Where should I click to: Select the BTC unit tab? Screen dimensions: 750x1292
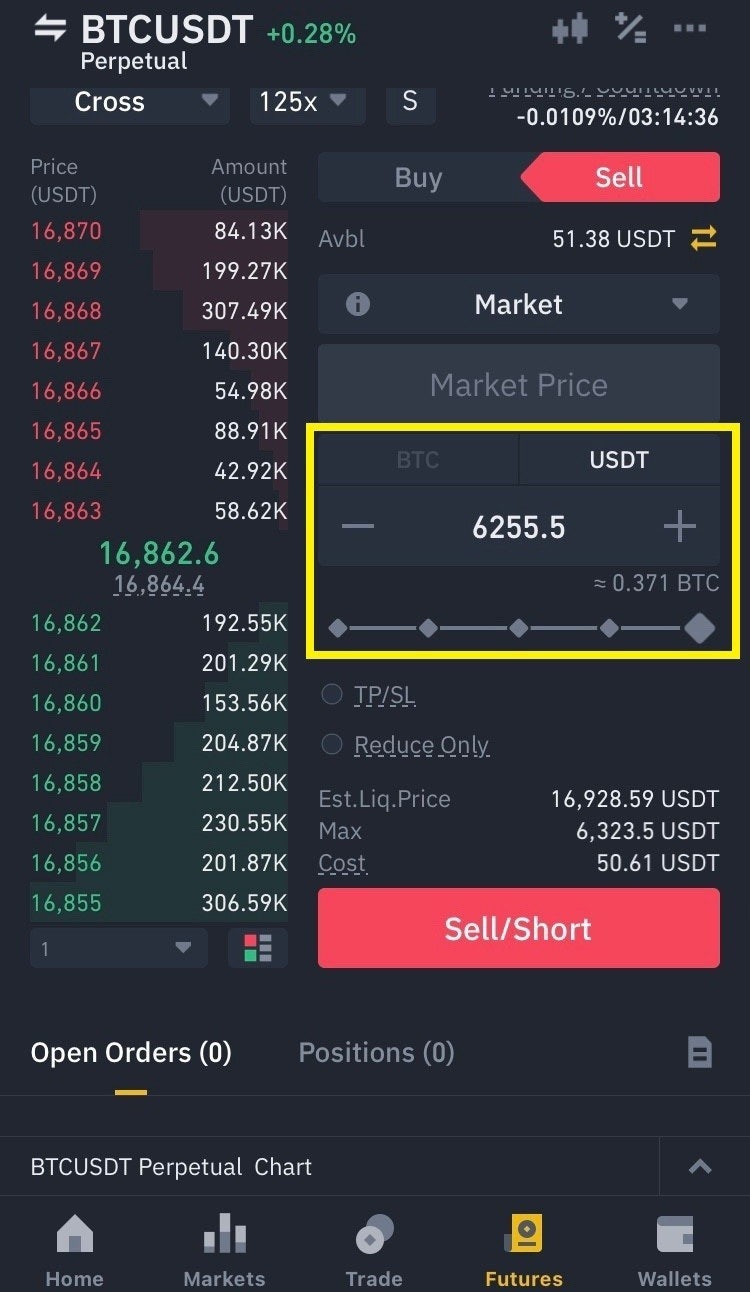coord(418,460)
